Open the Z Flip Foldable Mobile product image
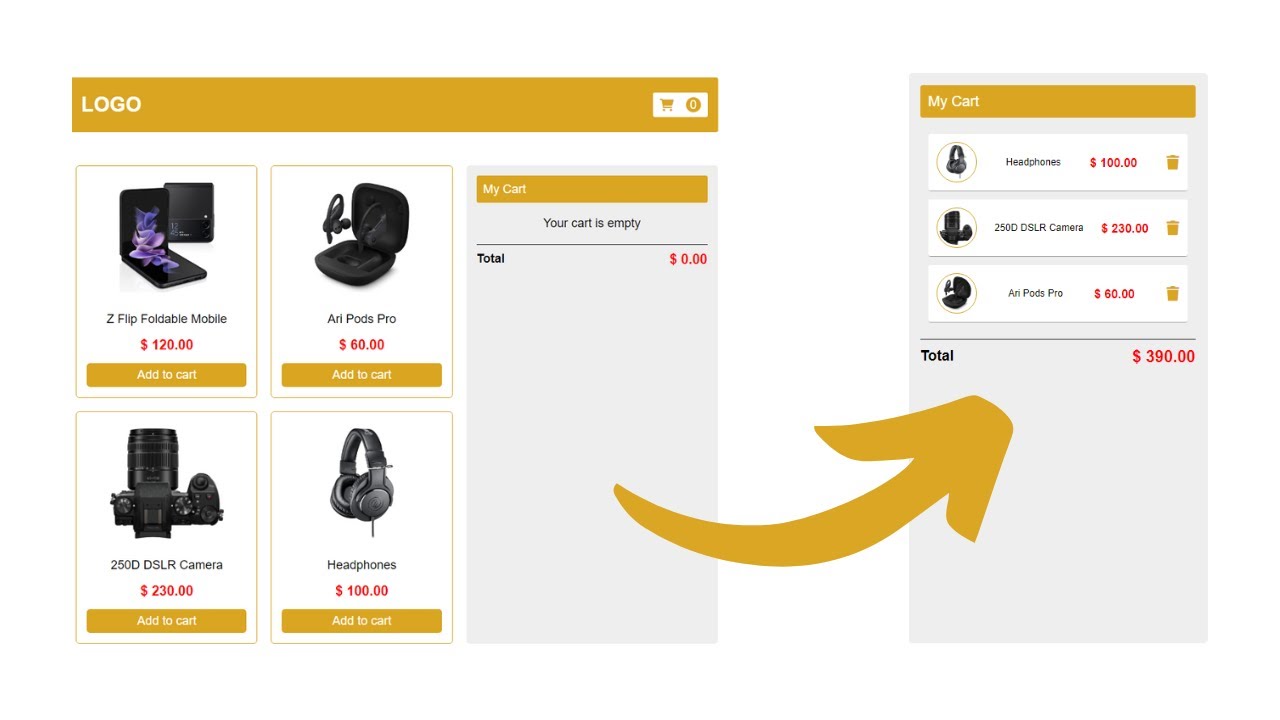Image resolution: width=1280 pixels, height=720 pixels. [x=167, y=236]
